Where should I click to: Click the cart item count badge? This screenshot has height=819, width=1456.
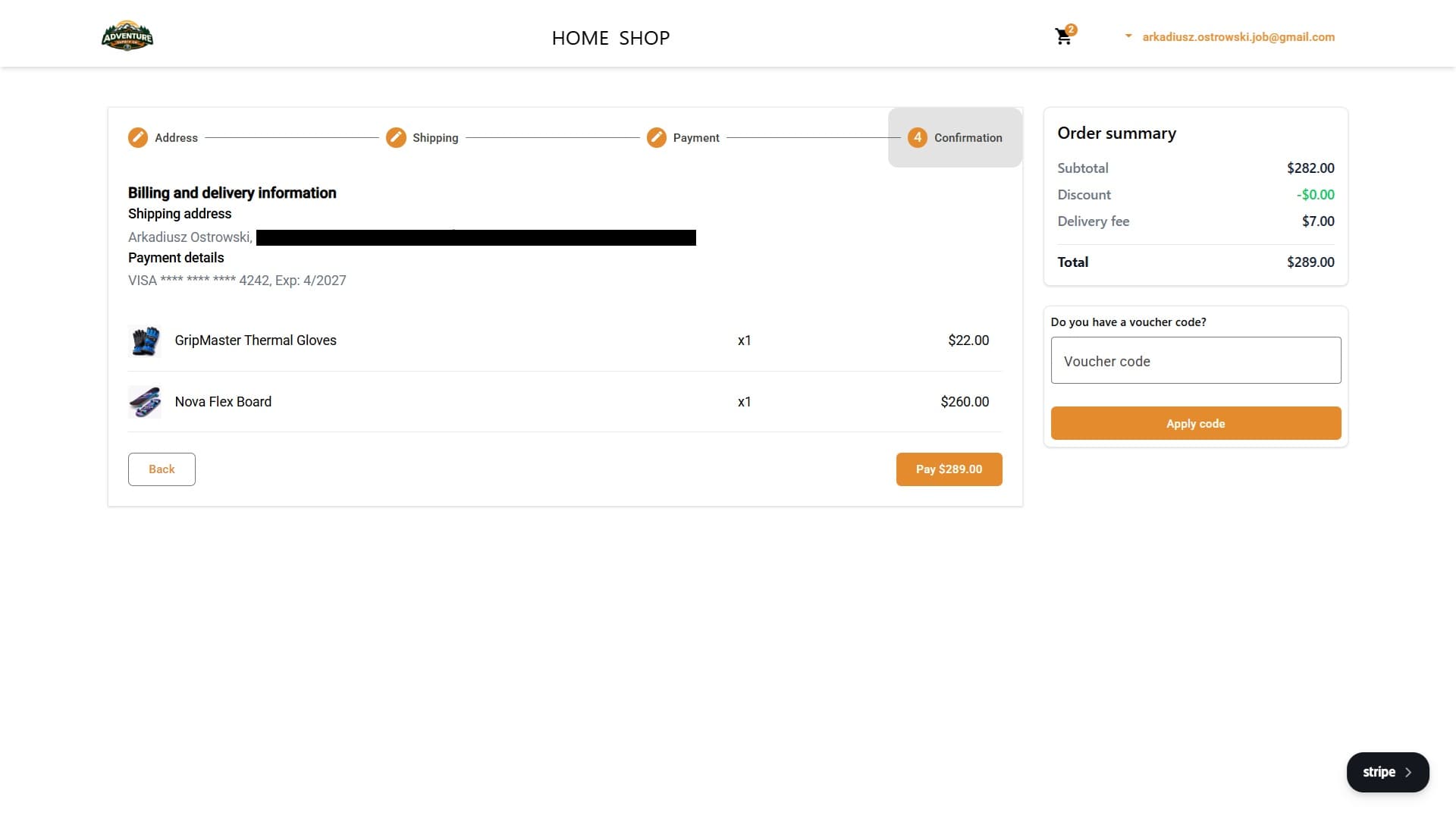tap(1072, 29)
